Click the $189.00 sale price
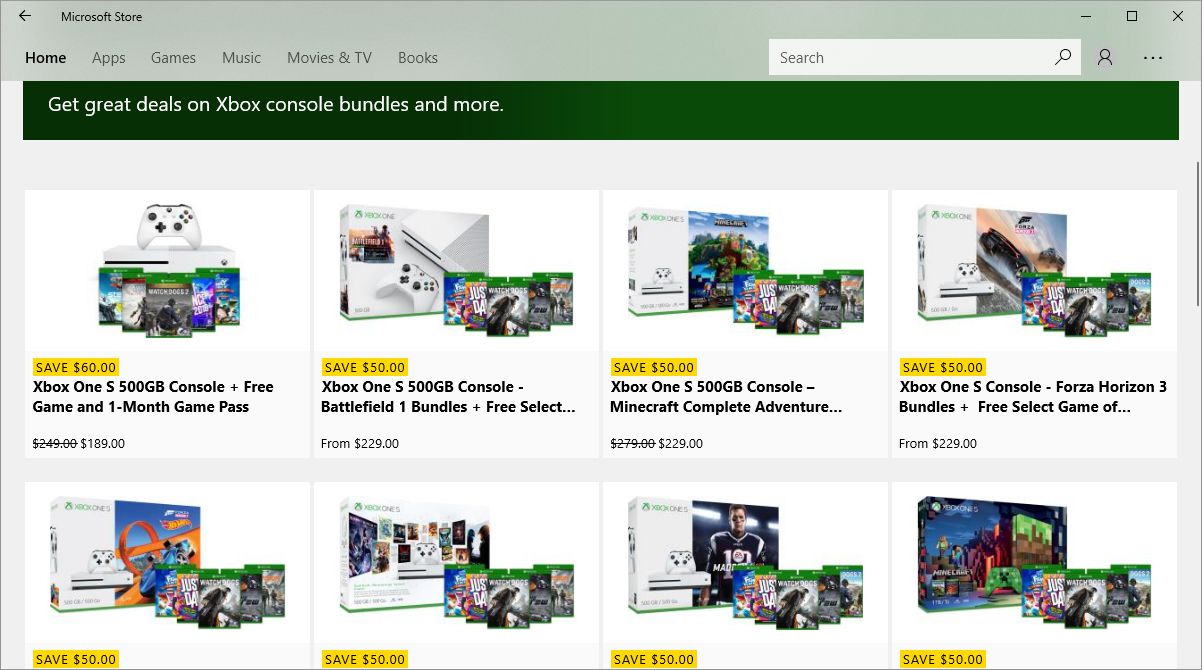Screen dimensions: 1204x670 click(102, 443)
